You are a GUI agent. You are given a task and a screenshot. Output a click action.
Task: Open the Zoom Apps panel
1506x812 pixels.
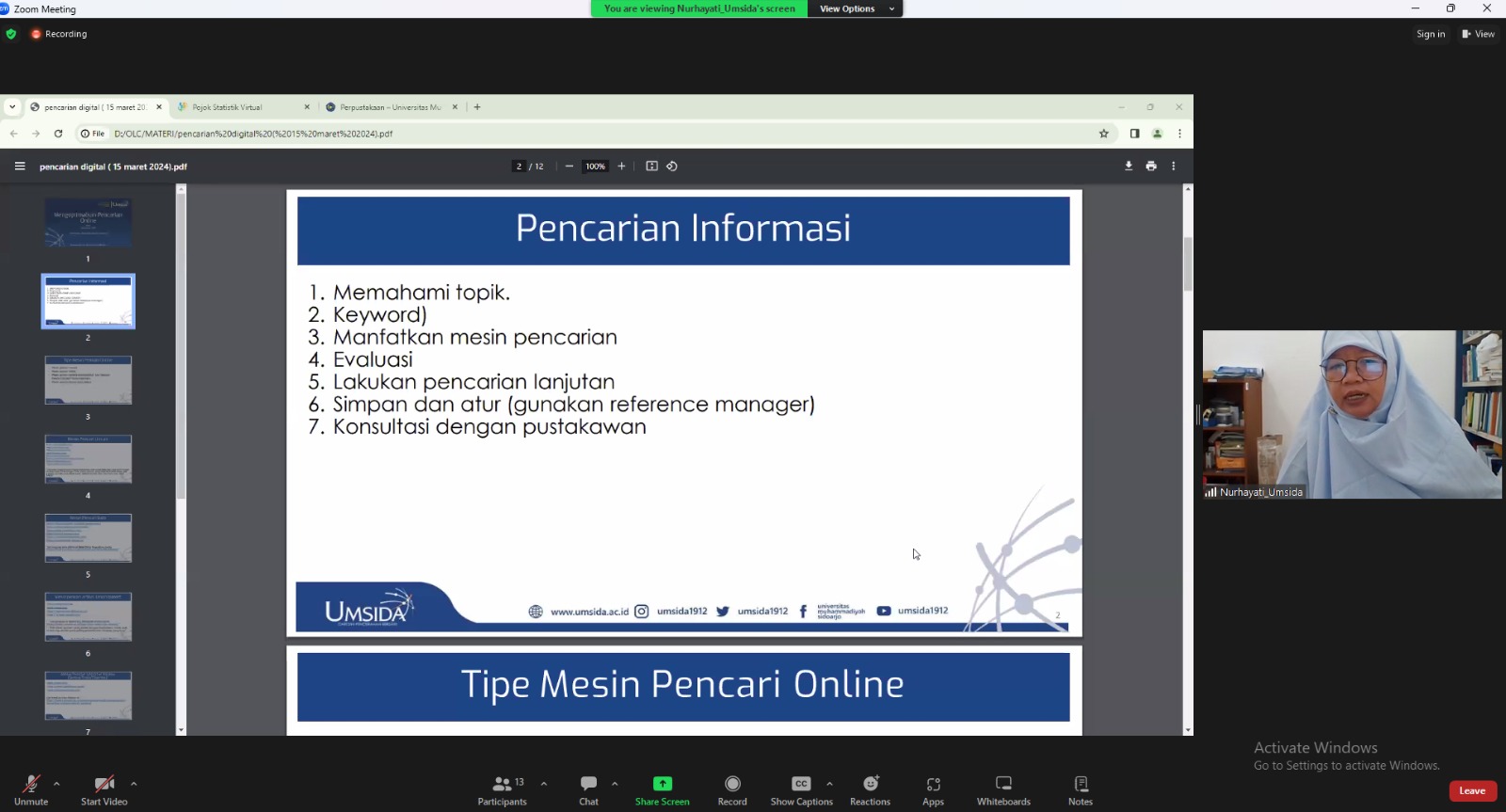click(x=933, y=789)
